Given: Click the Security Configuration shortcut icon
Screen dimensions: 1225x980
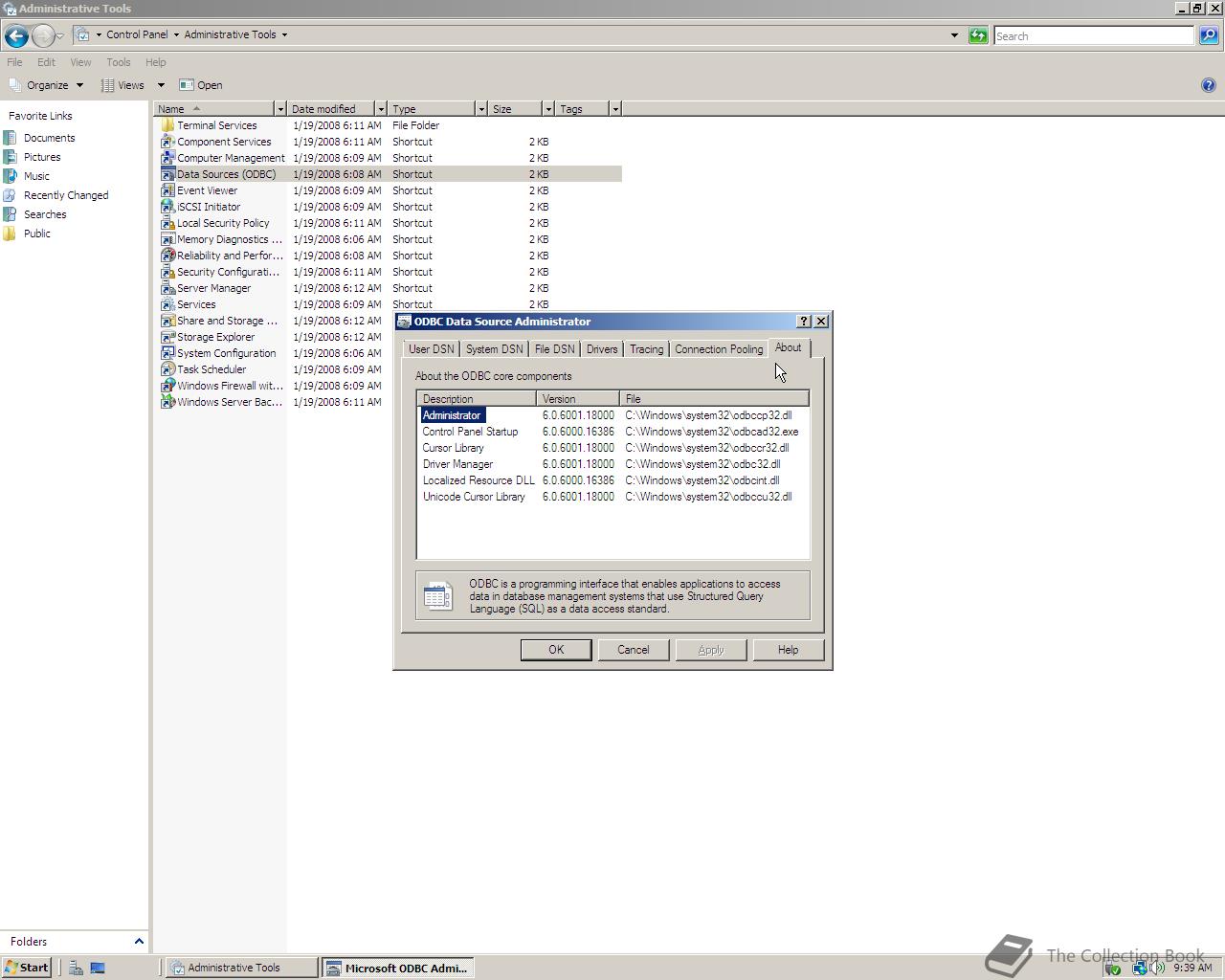Looking at the screenshot, I should [x=167, y=272].
